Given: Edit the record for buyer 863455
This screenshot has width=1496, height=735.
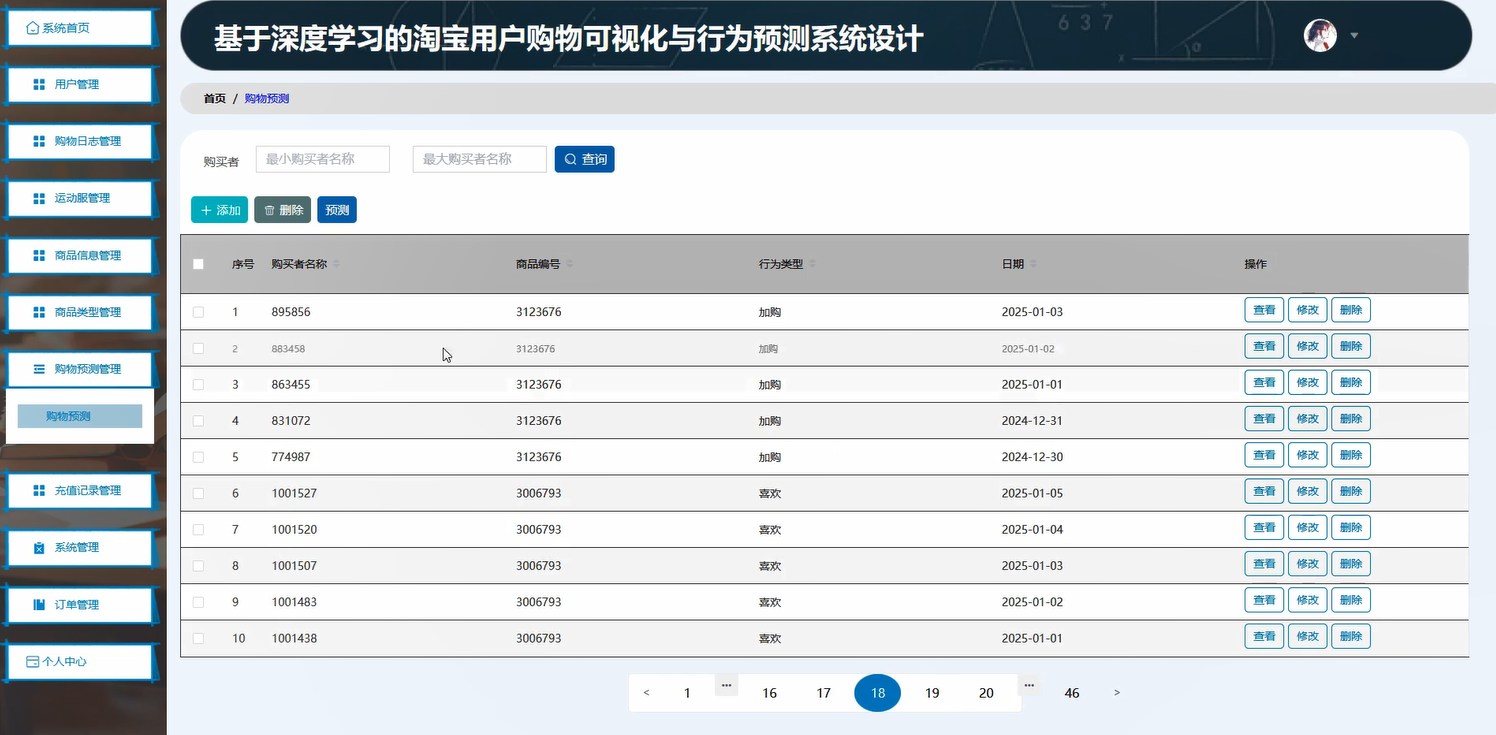Looking at the screenshot, I should point(1307,382).
